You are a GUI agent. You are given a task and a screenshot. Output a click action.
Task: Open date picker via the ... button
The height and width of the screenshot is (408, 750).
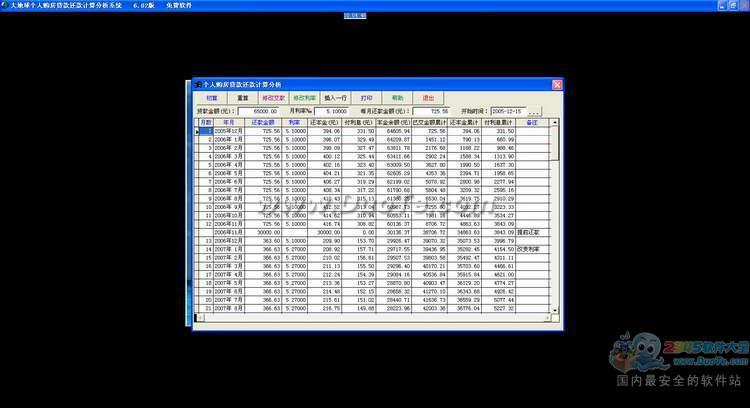coord(535,111)
